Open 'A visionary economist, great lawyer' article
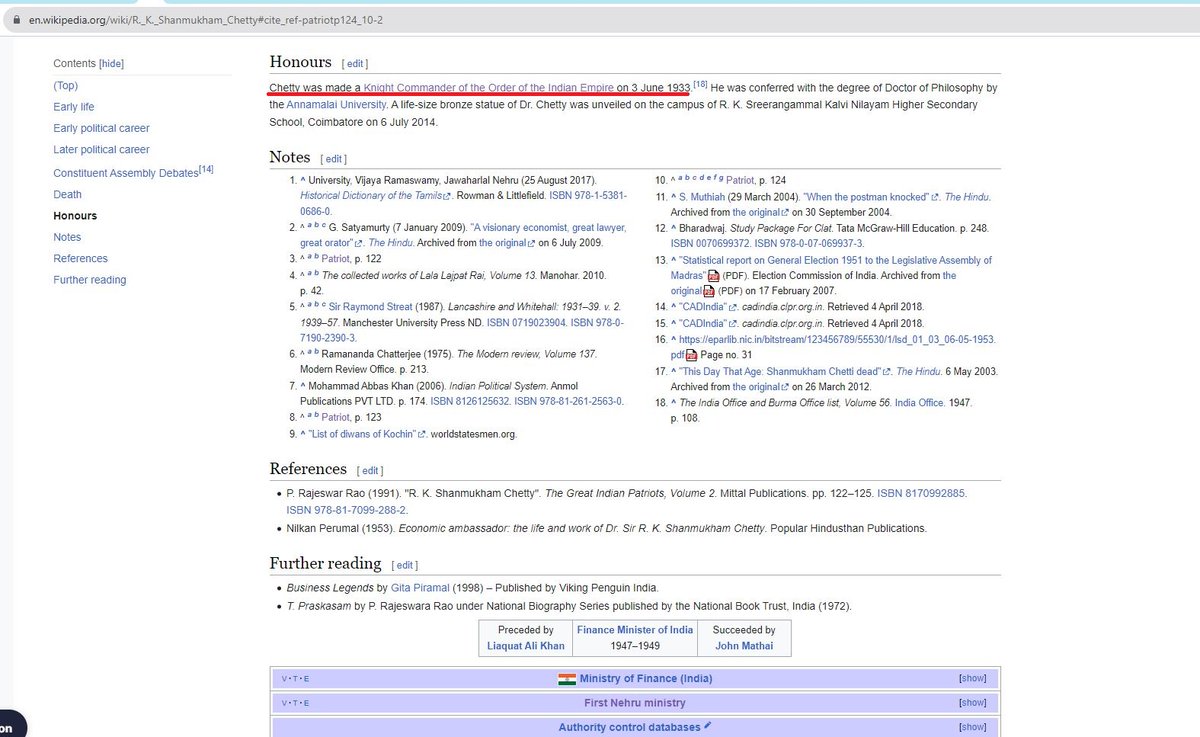 coord(549,228)
